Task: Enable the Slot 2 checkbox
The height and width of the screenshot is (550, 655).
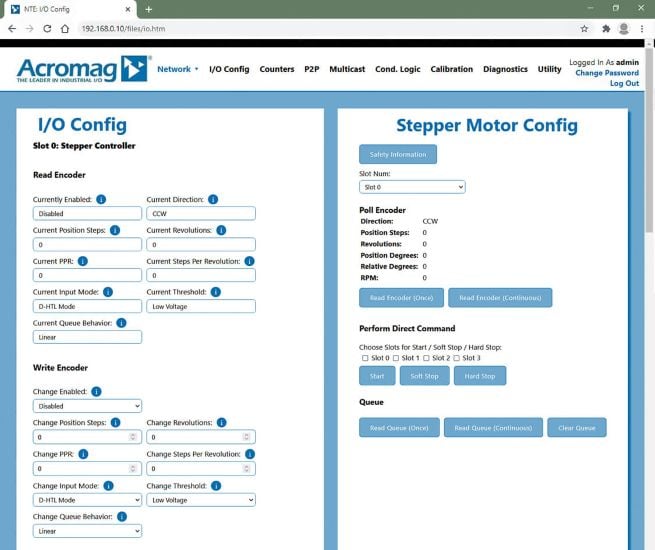Action: point(426,357)
